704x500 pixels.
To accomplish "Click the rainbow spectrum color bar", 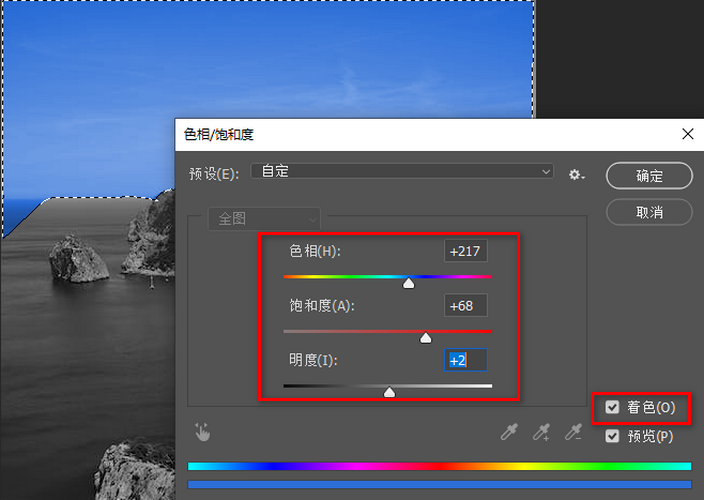I will coord(439,466).
